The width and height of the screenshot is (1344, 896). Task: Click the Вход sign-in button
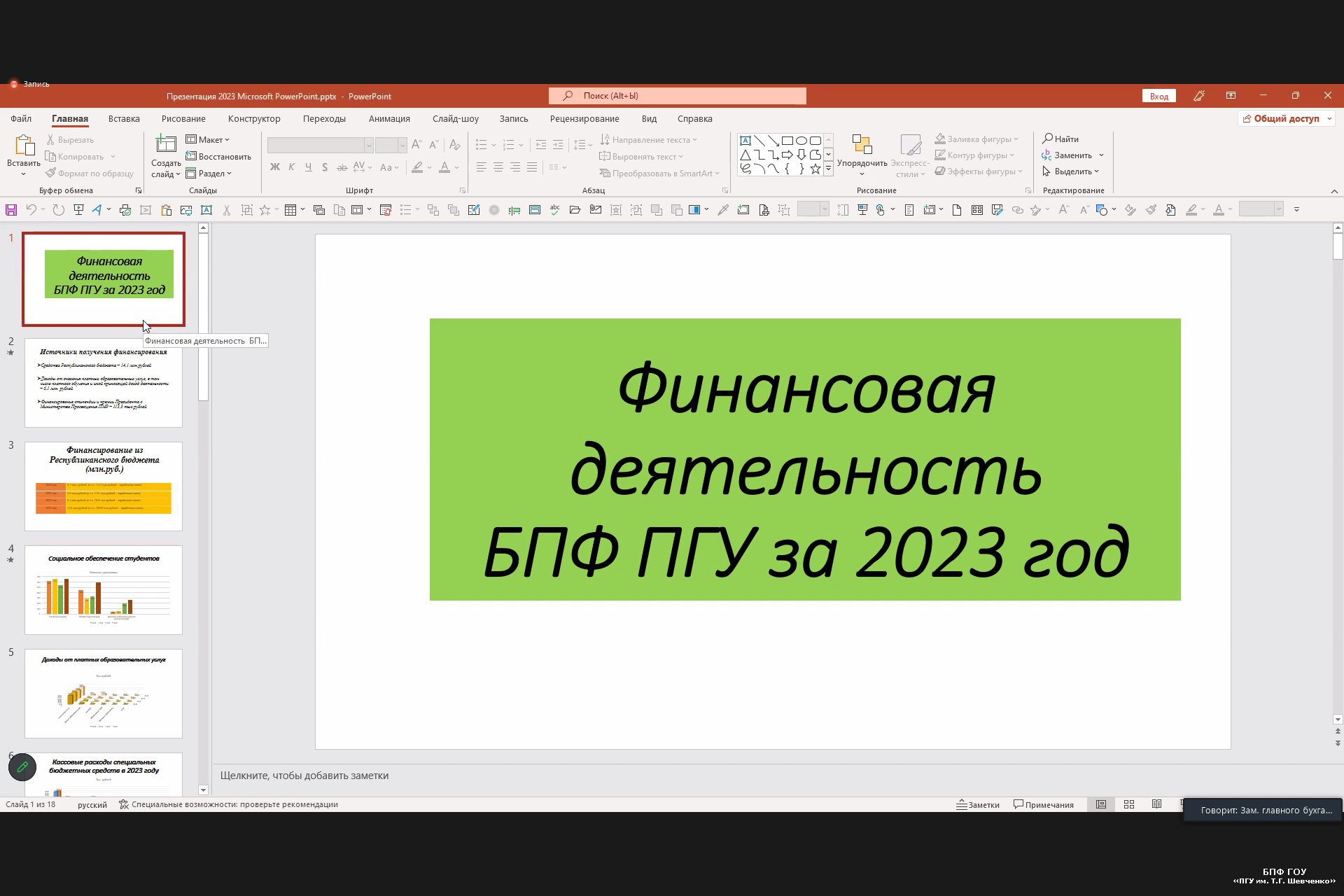coord(1159,96)
